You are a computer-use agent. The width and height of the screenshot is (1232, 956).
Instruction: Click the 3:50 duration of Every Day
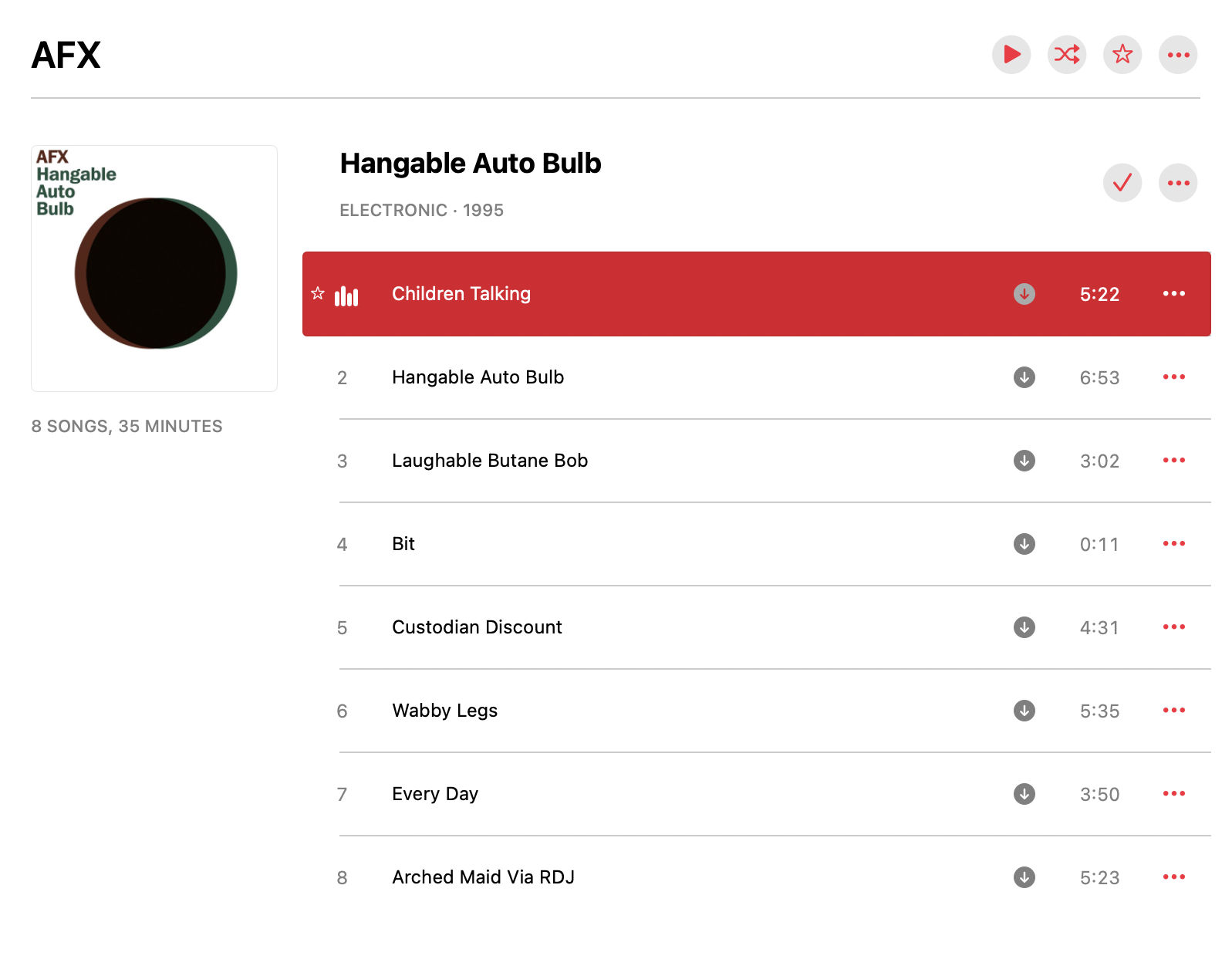1099,794
